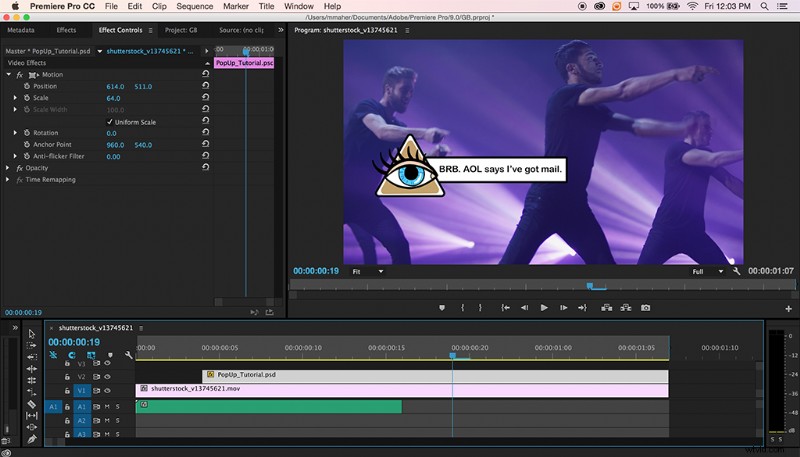Open the Fit zoom level dropdown
The width and height of the screenshot is (800, 457).
pos(367,271)
